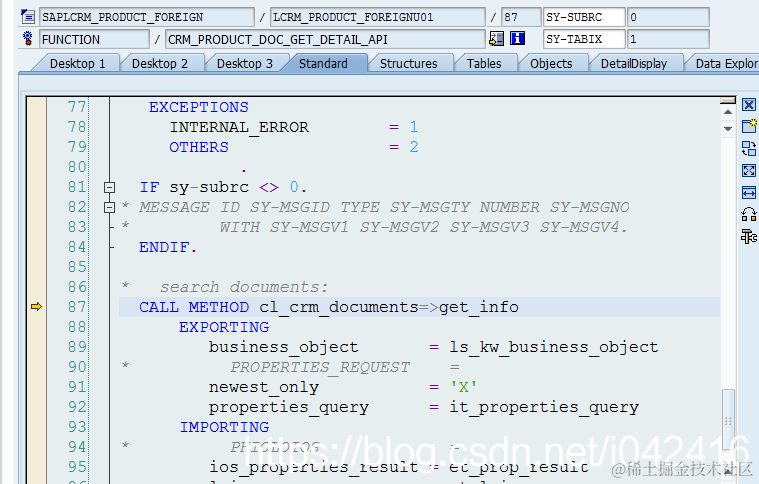Open the tool services hammer icon
The height and width of the screenshot is (484, 759).
749,237
